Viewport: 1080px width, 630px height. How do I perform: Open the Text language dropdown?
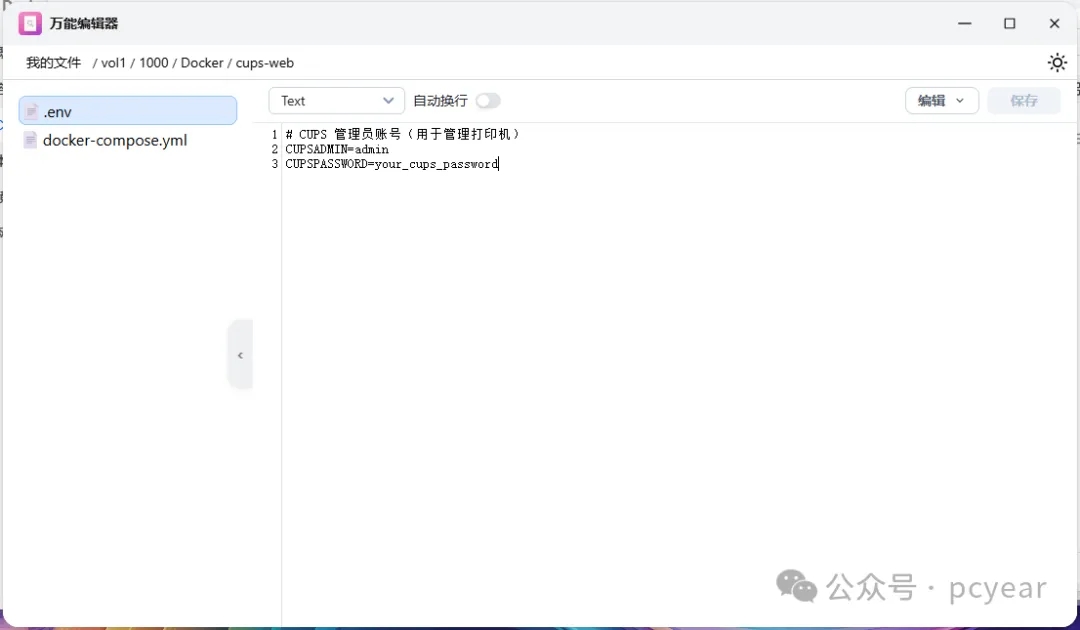point(336,101)
